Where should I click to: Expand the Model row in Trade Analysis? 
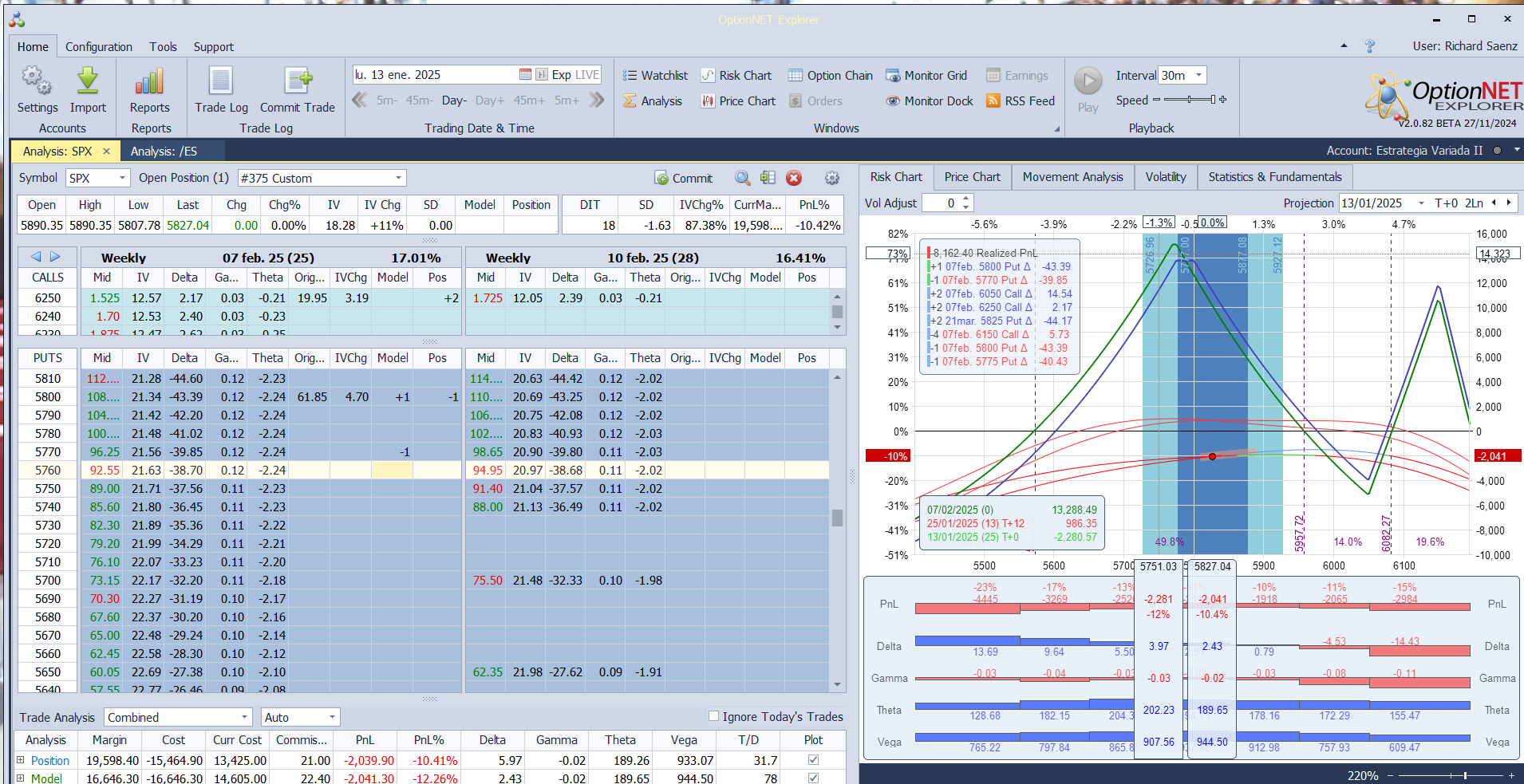point(21,778)
